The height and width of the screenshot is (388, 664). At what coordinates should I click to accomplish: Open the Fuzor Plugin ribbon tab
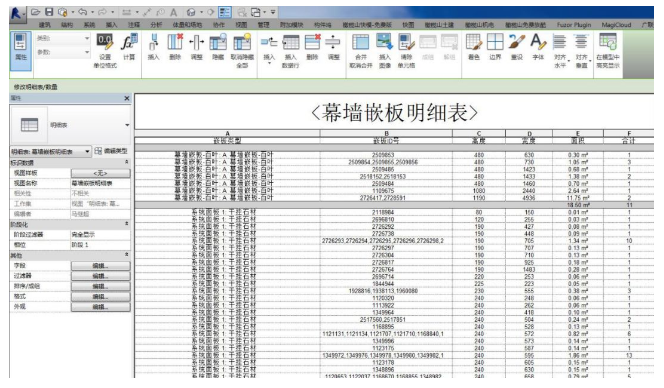pos(574,25)
